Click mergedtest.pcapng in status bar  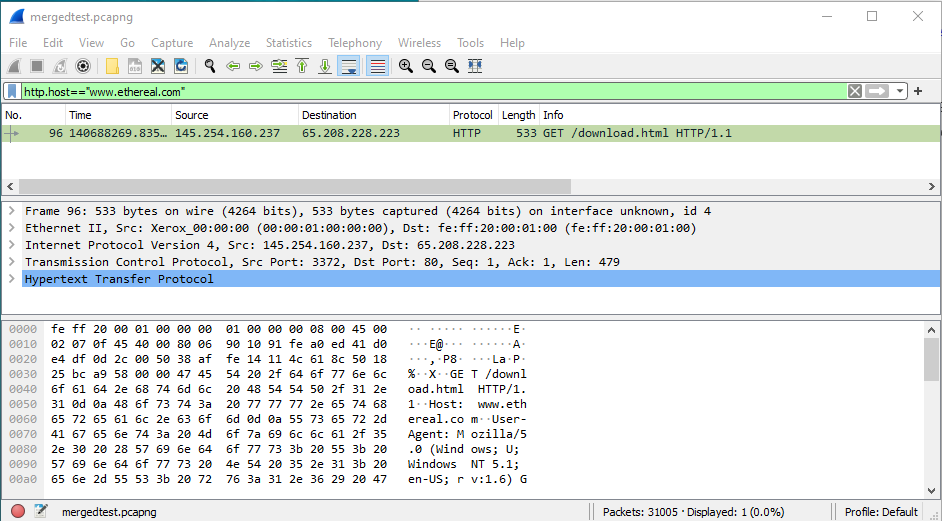[x=109, y=512]
